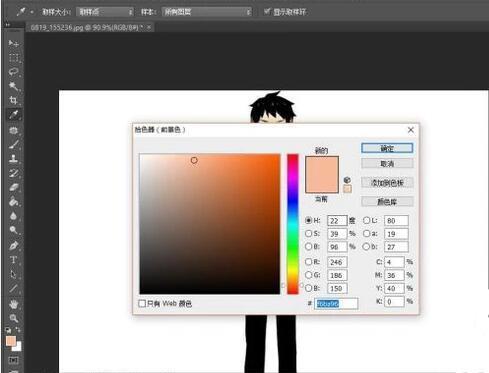Confirm with the 确定 OK button
This screenshot has width=489, height=373.
387,148
